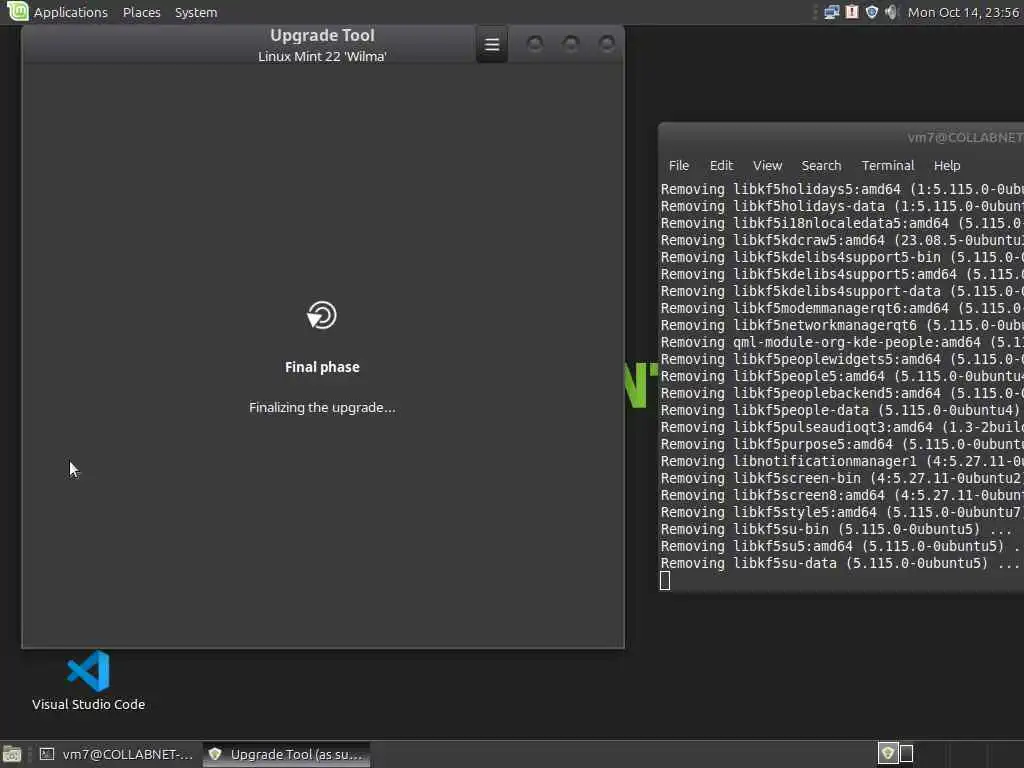Viewport: 1024px width, 768px height.
Task: Click the Upgrade Tool window title
Action: (322, 35)
